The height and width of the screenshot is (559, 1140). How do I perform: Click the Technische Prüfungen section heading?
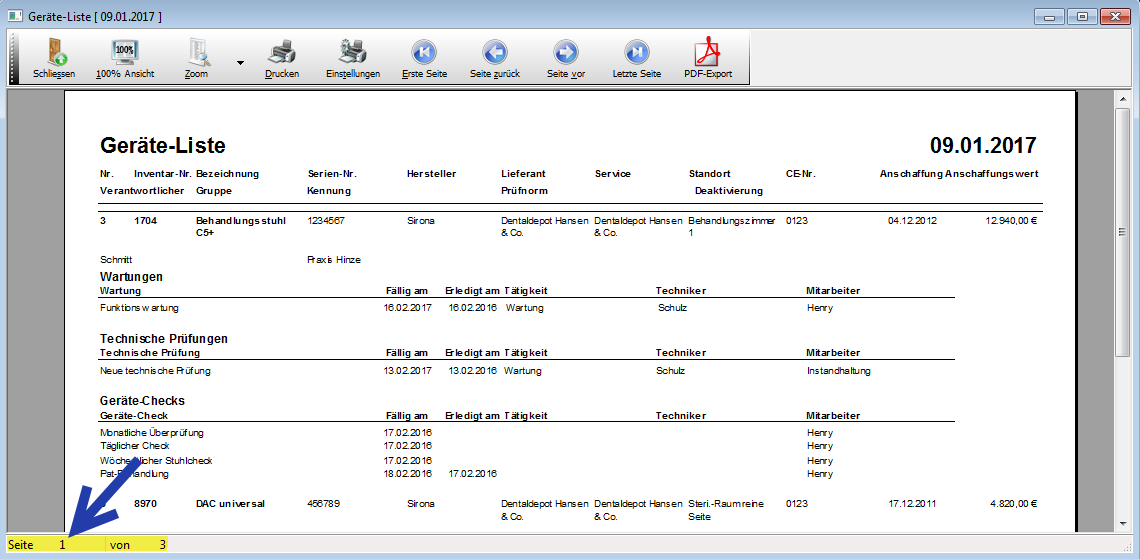click(x=164, y=339)
